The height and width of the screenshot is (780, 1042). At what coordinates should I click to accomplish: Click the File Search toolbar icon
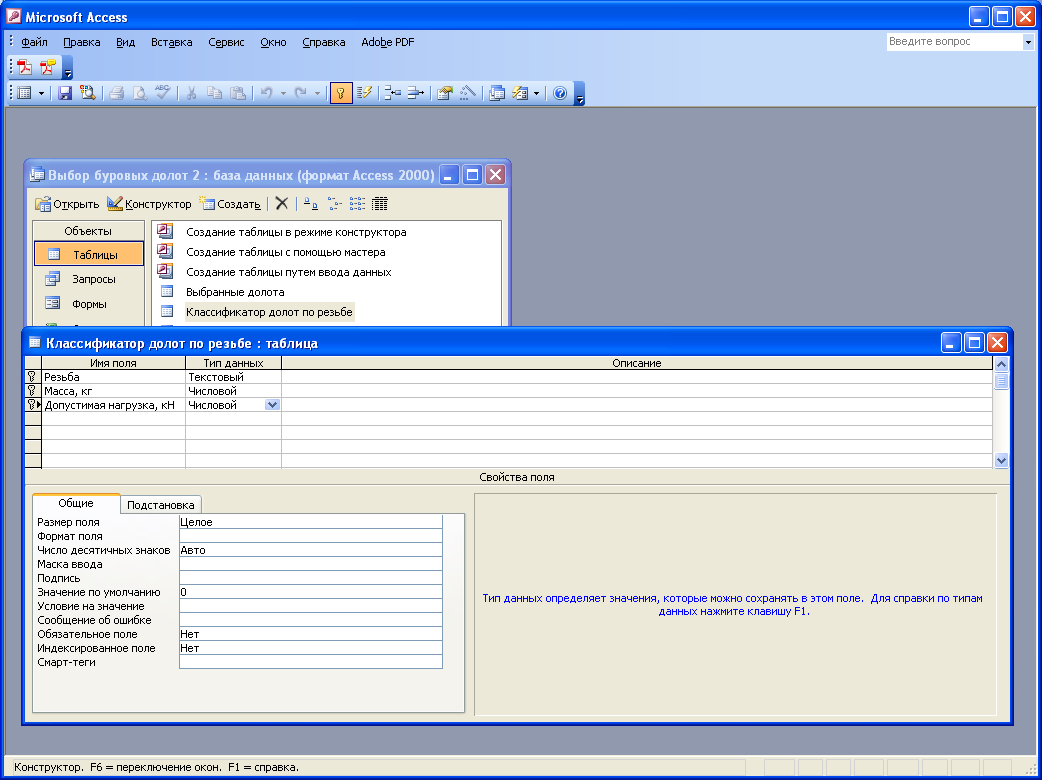click(x=88, y=93)
